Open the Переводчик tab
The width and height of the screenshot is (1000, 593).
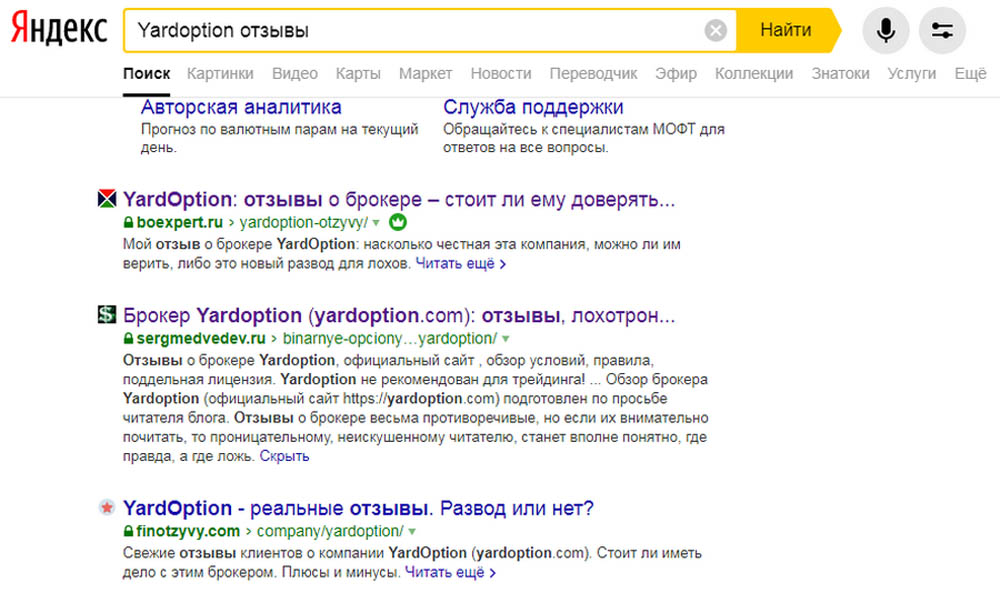click(593, 73)
